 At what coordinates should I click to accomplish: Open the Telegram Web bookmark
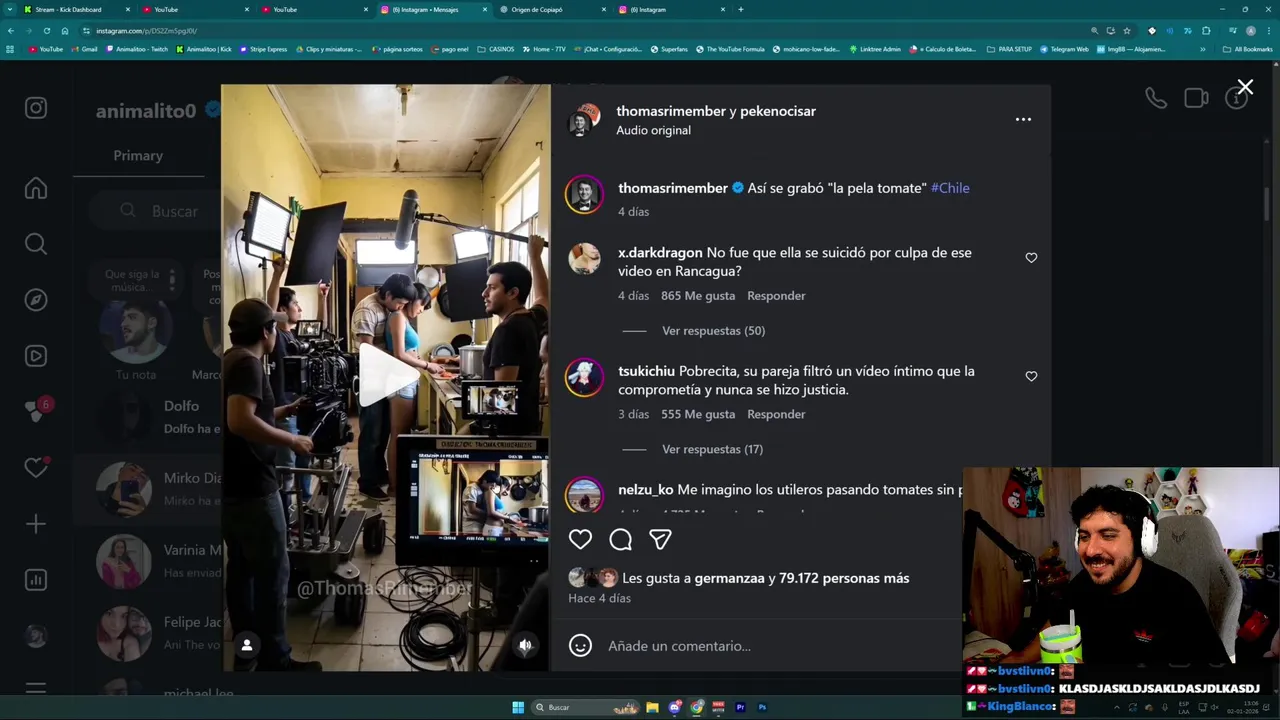tap(1064, 49)
